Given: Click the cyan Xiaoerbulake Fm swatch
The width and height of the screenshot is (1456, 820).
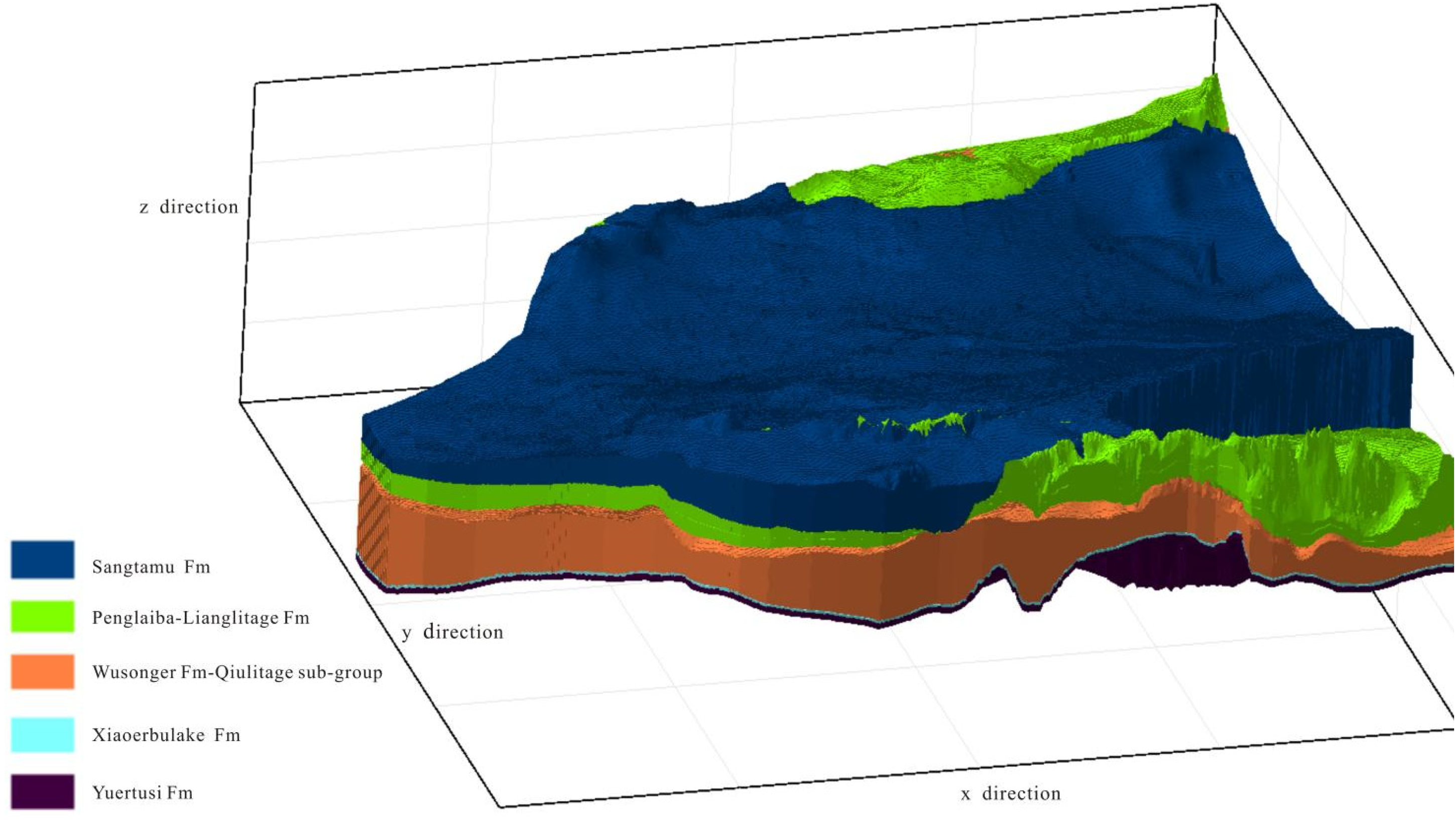Looking at the screenshot, I should 42,735.
